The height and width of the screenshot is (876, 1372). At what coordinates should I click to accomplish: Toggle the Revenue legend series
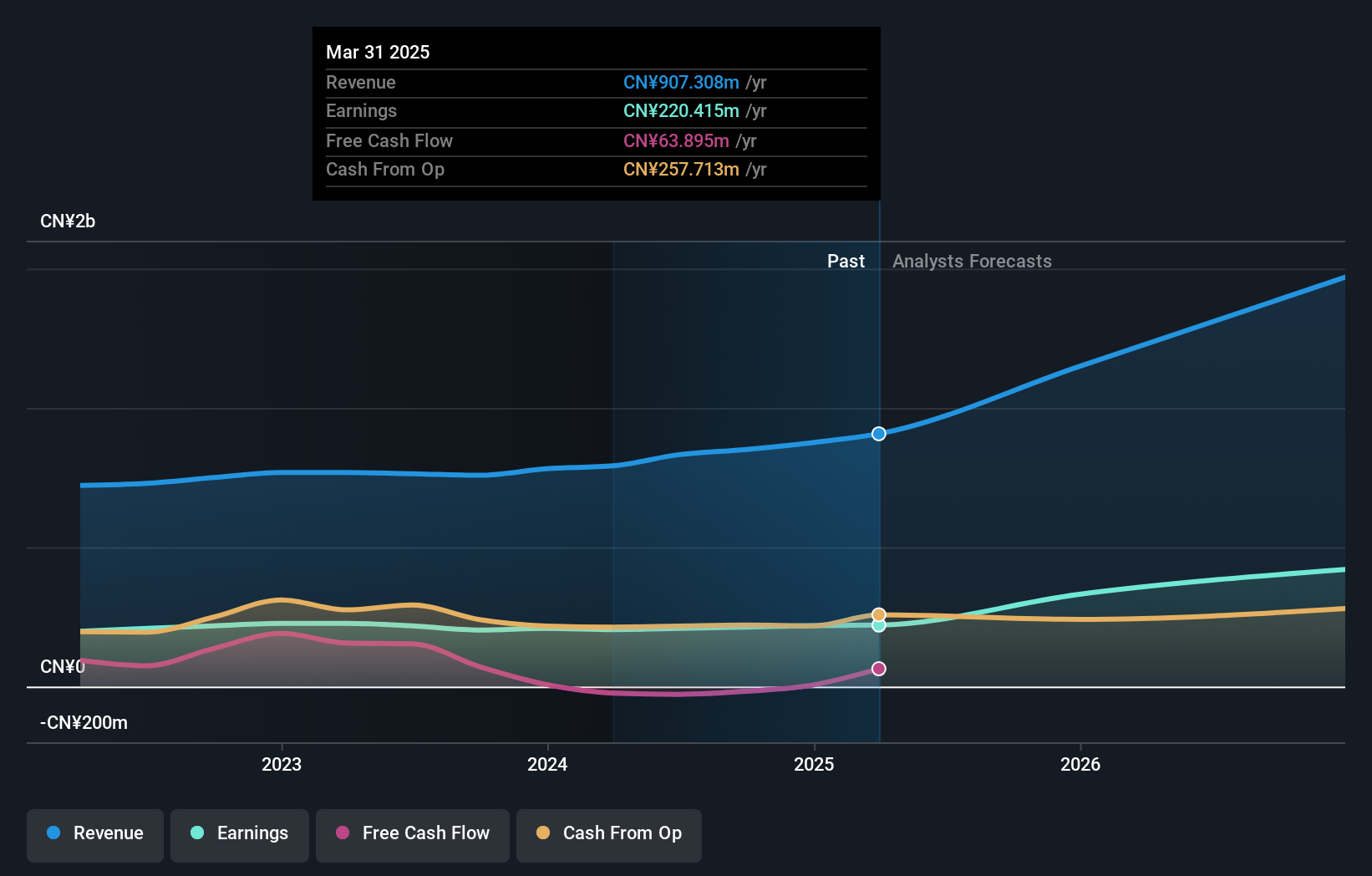pyautogui.click(x=95, y=835)
